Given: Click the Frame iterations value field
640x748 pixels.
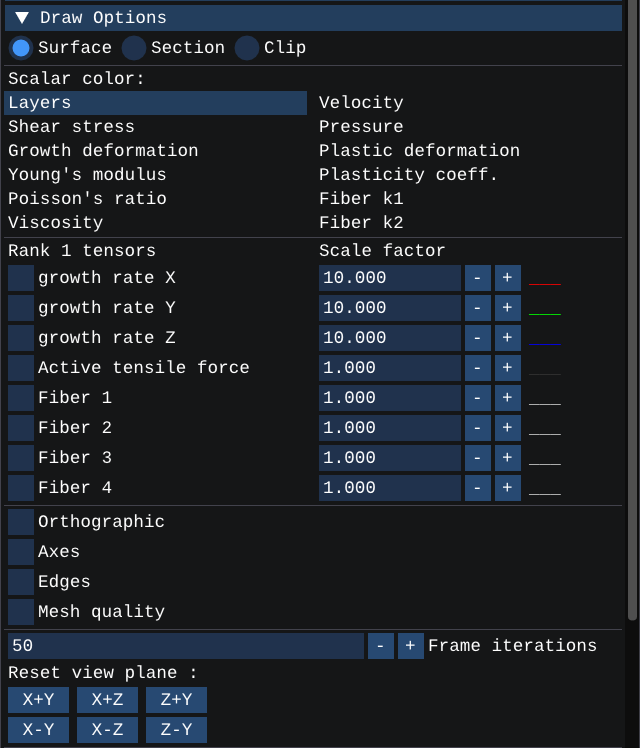Looking at the screenshot, I should 186,646.
